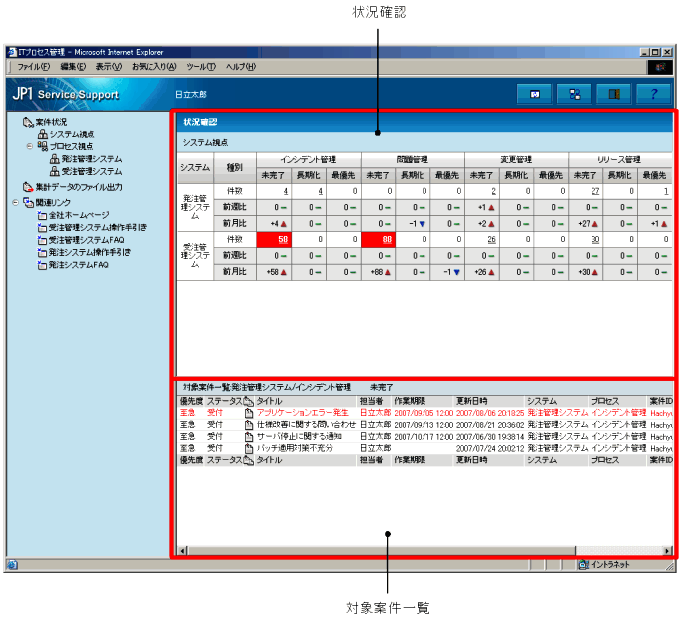The width and height of the screenshot is (681, 619).
Task: Click the door-shaped logout icon button
Action: click(x=614, y=94)
